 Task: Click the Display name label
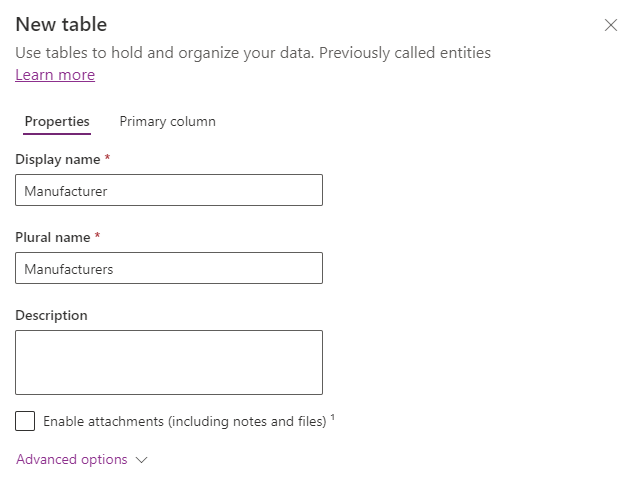point(58,159)
